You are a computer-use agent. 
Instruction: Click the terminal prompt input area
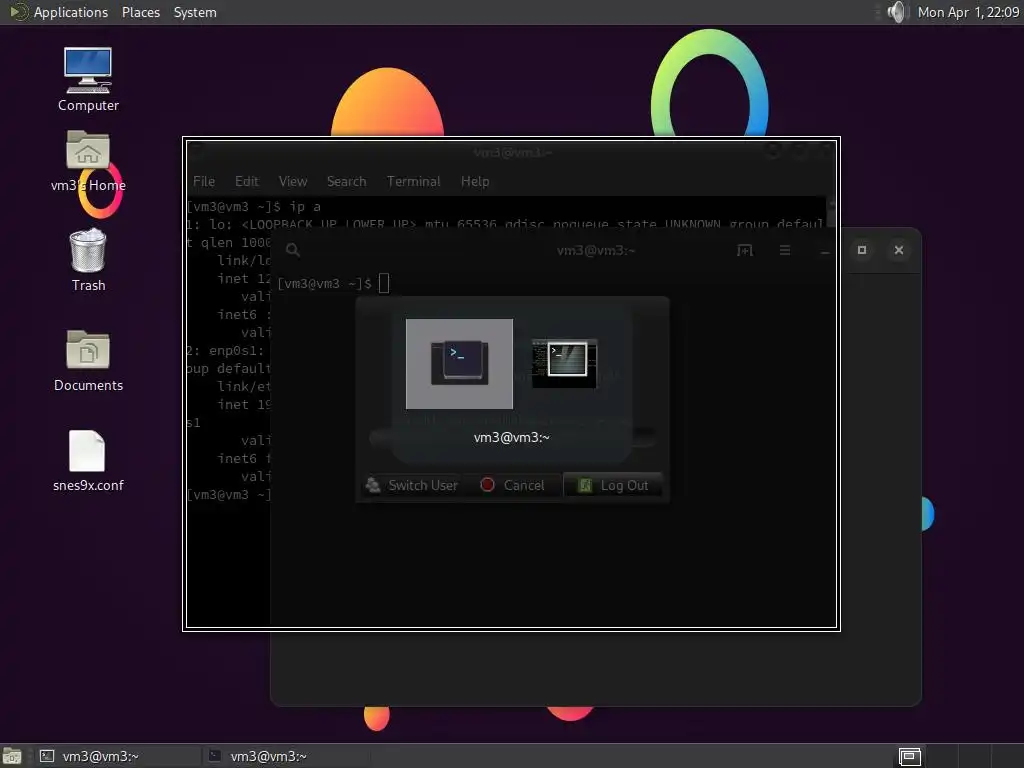pos(384,283)
